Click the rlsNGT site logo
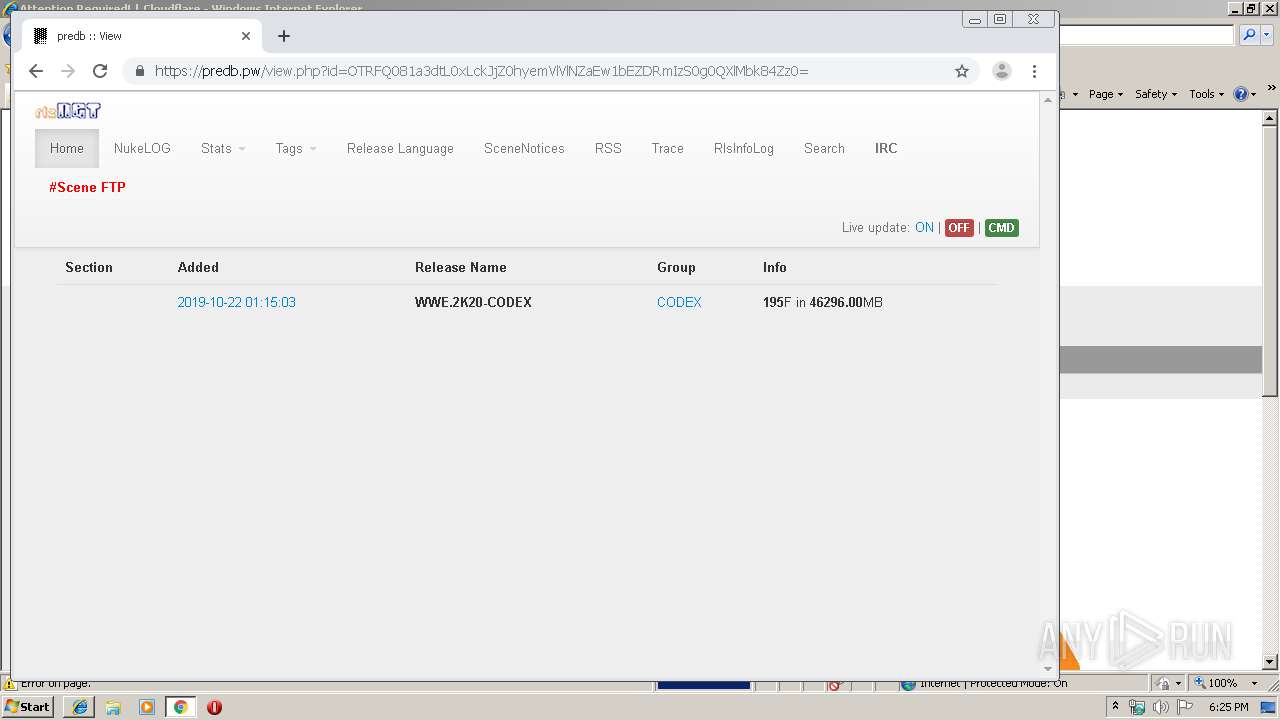 pyautogui.click(x=68, y=111)
